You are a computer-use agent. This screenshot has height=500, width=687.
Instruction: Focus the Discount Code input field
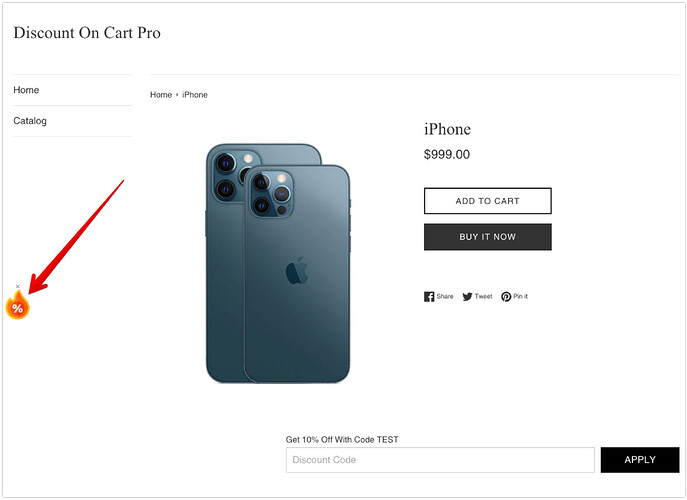pos(440,460)
